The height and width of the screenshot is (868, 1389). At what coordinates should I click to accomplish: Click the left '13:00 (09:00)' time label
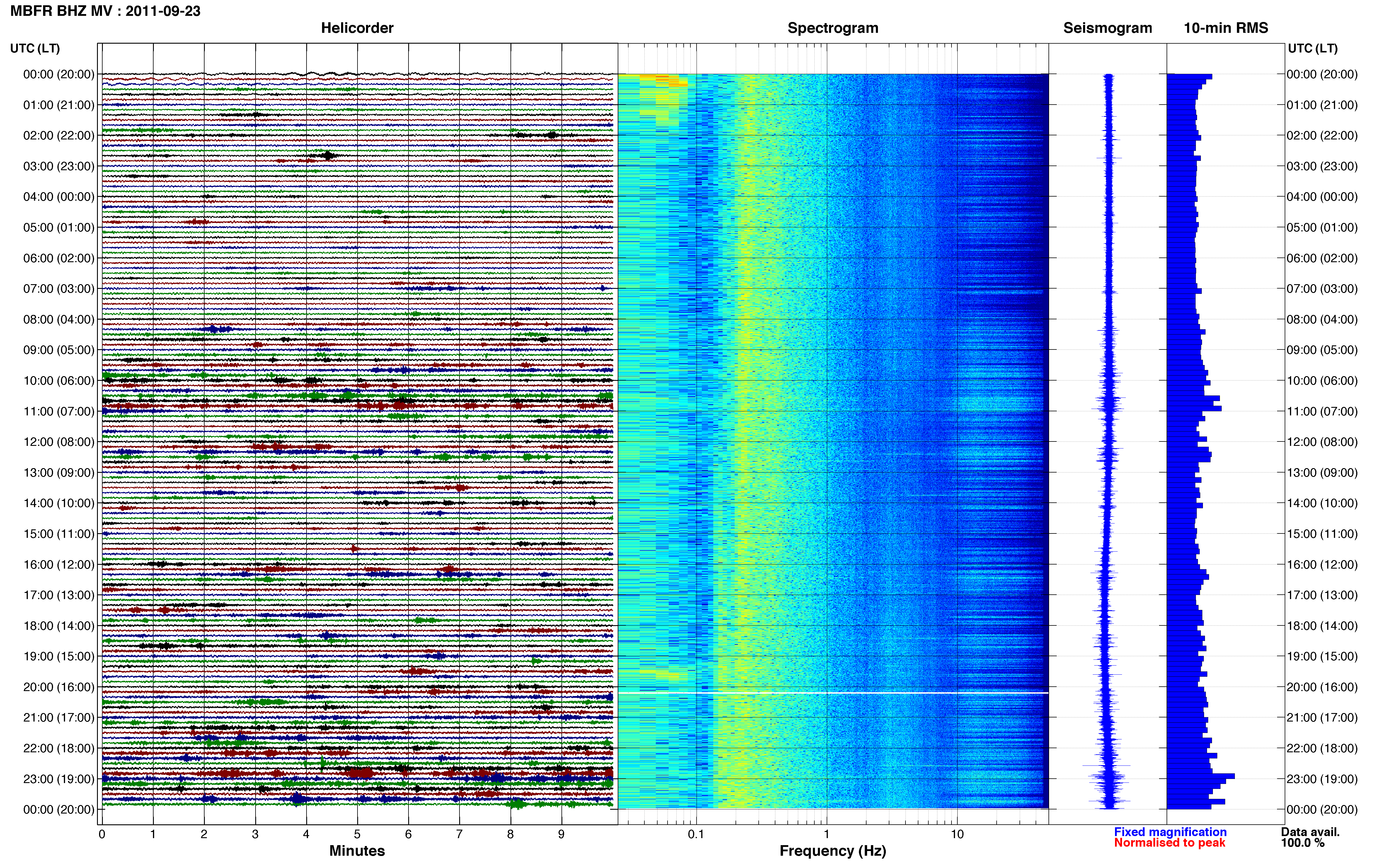pos(59,473)
